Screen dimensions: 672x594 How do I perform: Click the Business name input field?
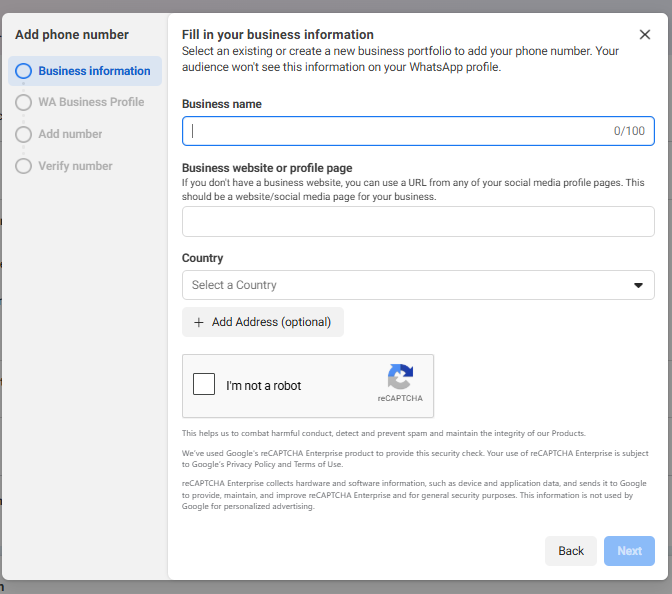(x=418, y=131)
